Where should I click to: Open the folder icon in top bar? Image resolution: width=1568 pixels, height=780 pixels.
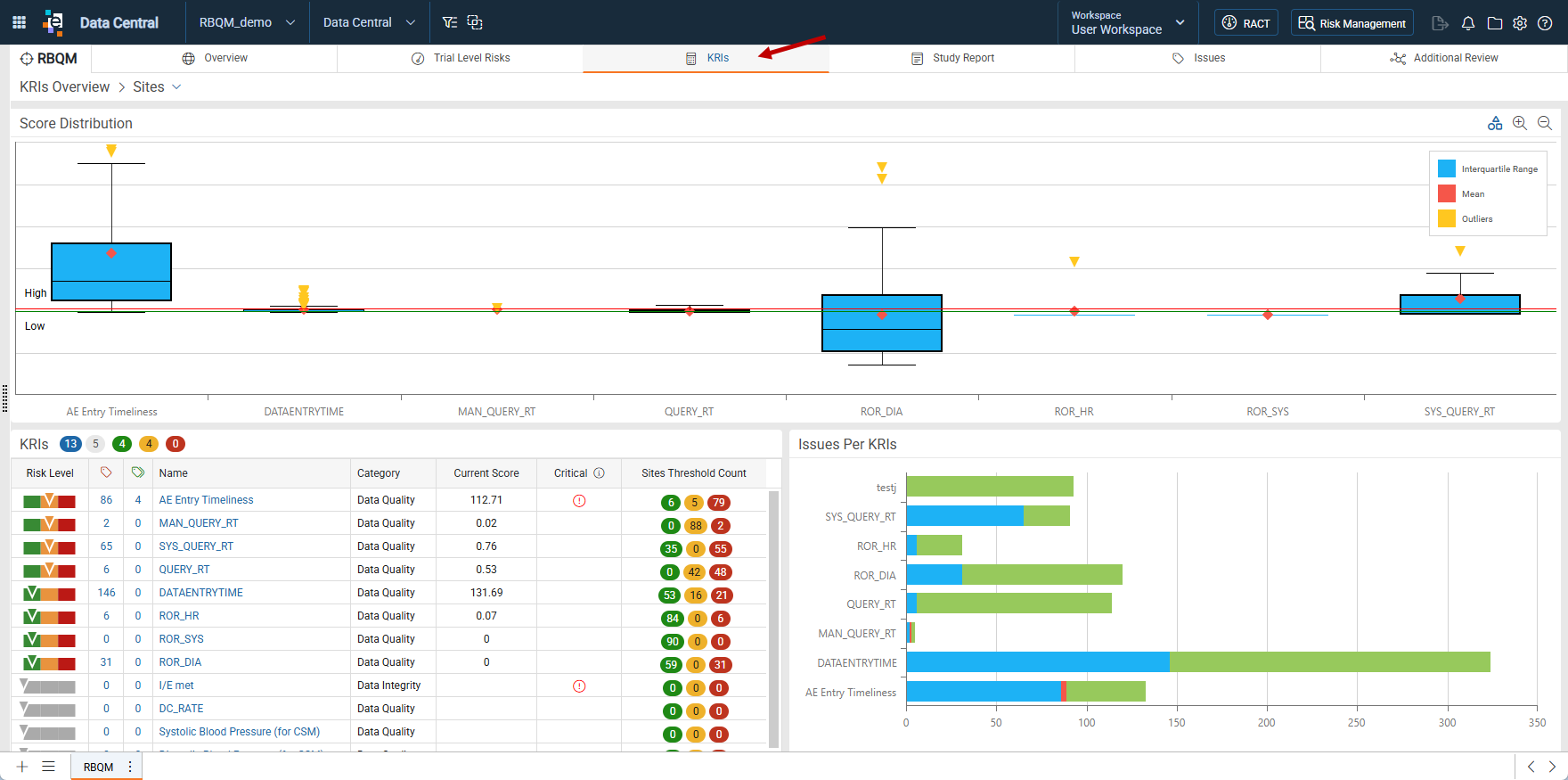pos(1495,23)
